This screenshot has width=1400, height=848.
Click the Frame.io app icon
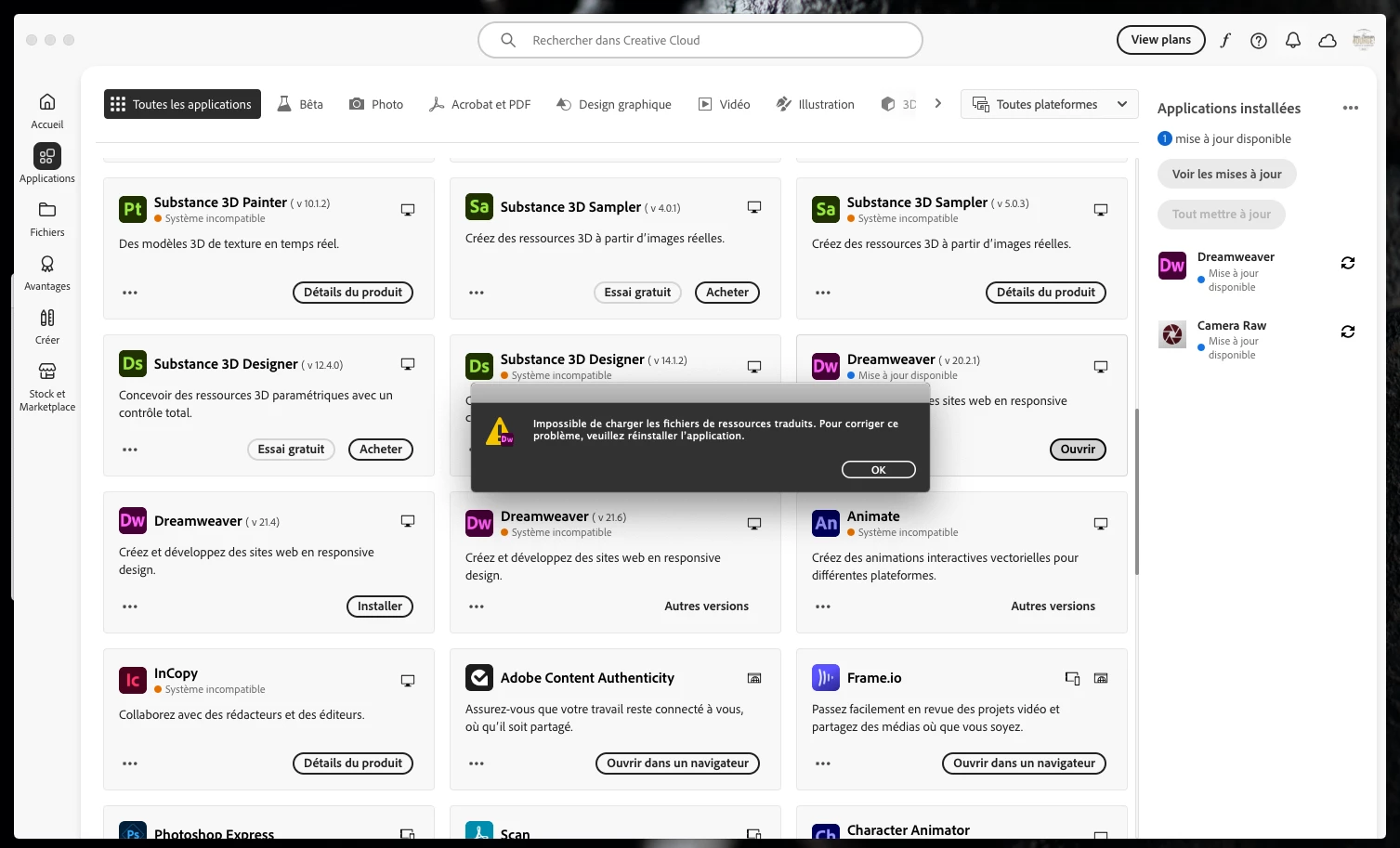(x=826, y=677)
